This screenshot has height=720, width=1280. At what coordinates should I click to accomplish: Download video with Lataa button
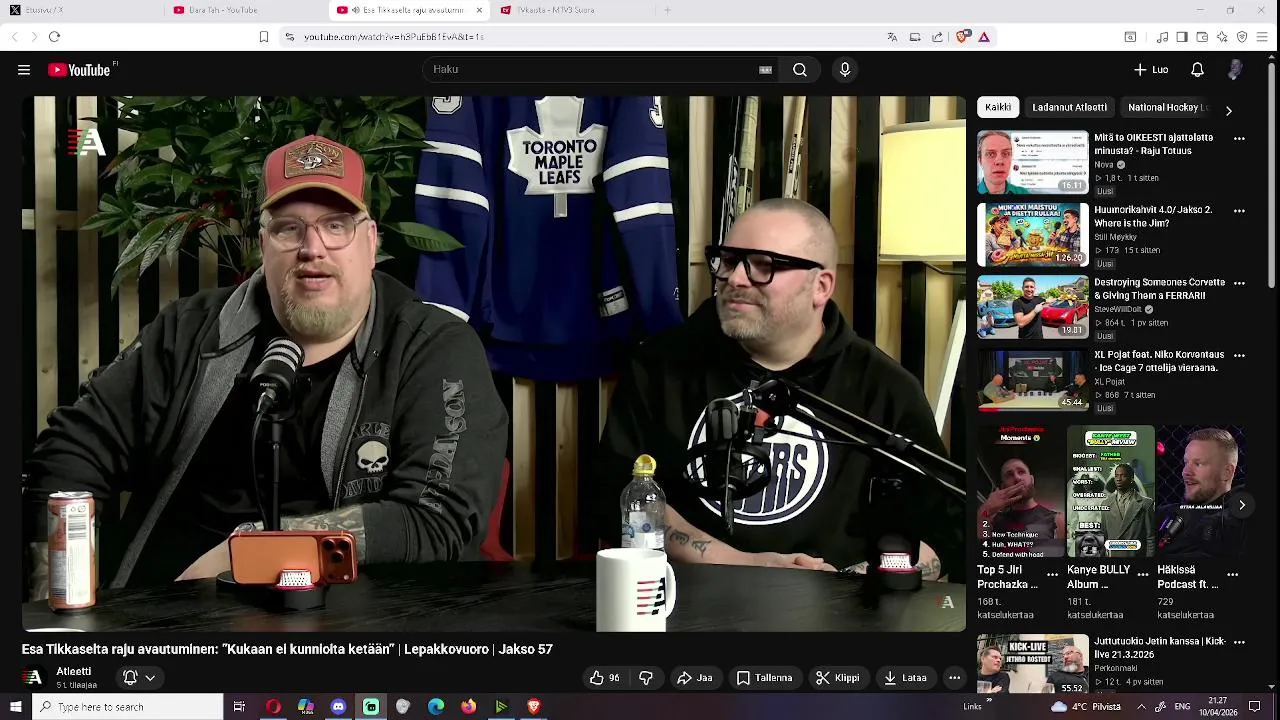coord(905,678)
